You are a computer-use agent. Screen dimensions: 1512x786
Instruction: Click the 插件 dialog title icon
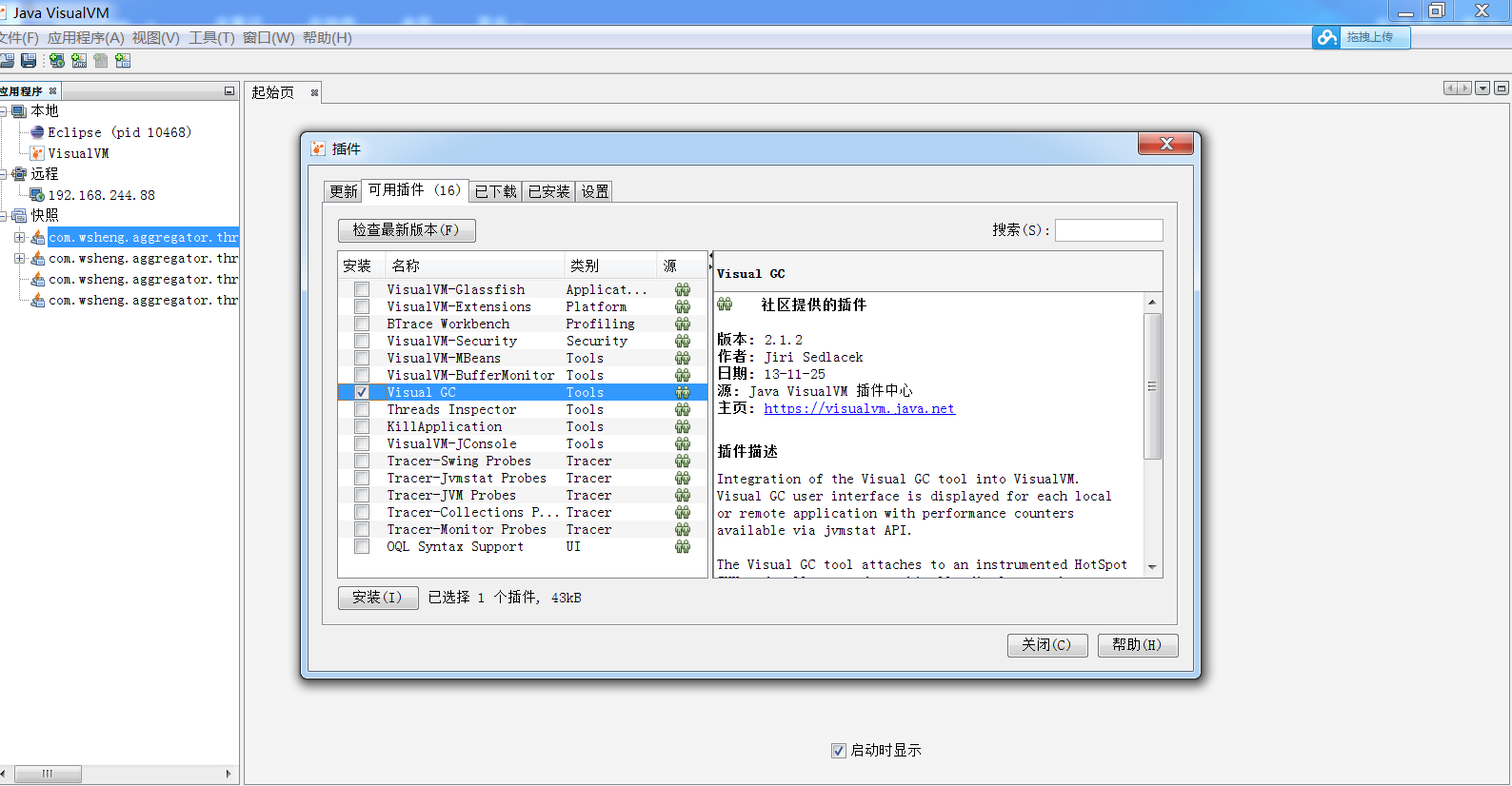pos(319,149)
